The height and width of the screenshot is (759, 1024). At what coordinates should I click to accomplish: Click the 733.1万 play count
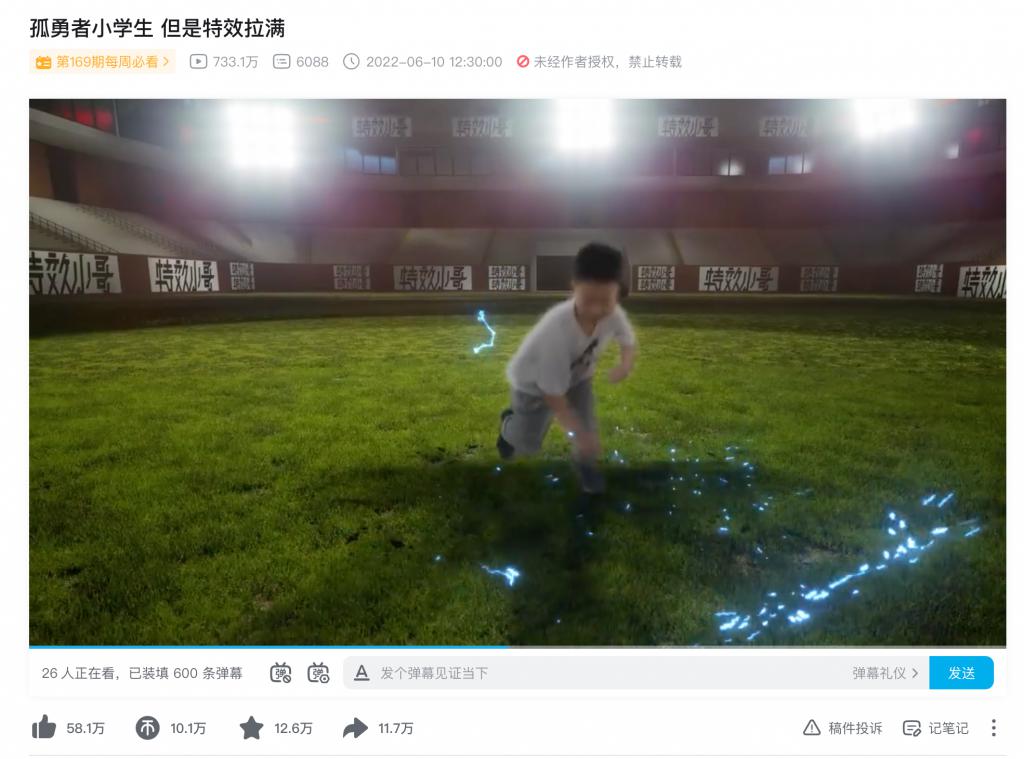coord(224,62)
